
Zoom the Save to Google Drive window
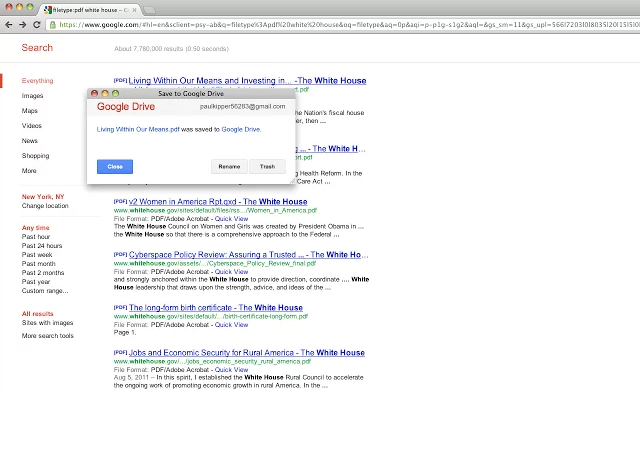(x=116, y=93)
